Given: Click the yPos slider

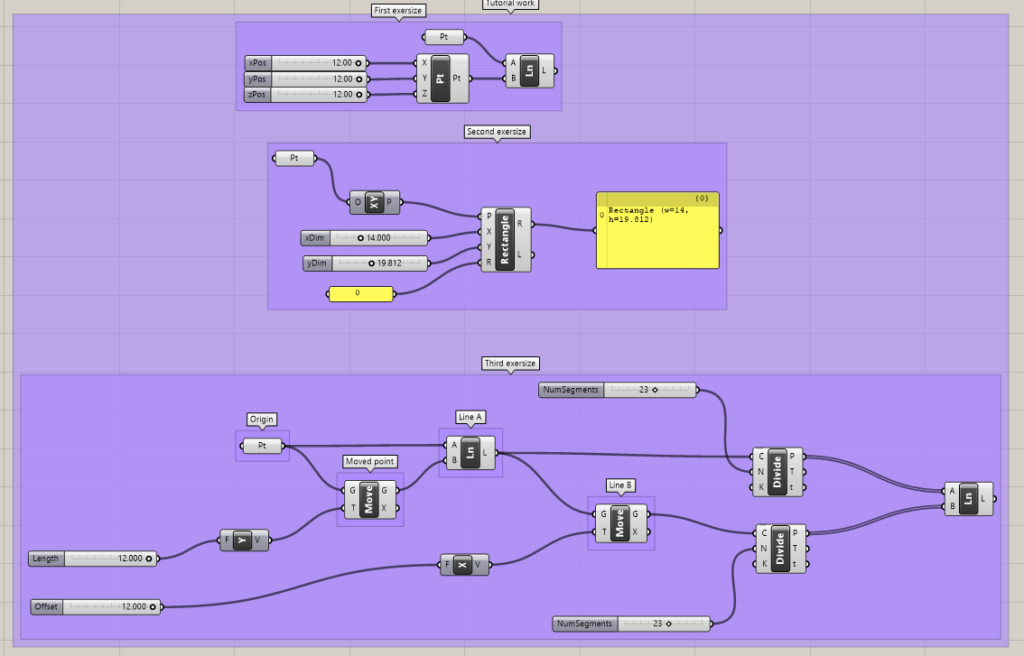Looking at the screenshot, I should click(x=305, y=79).
